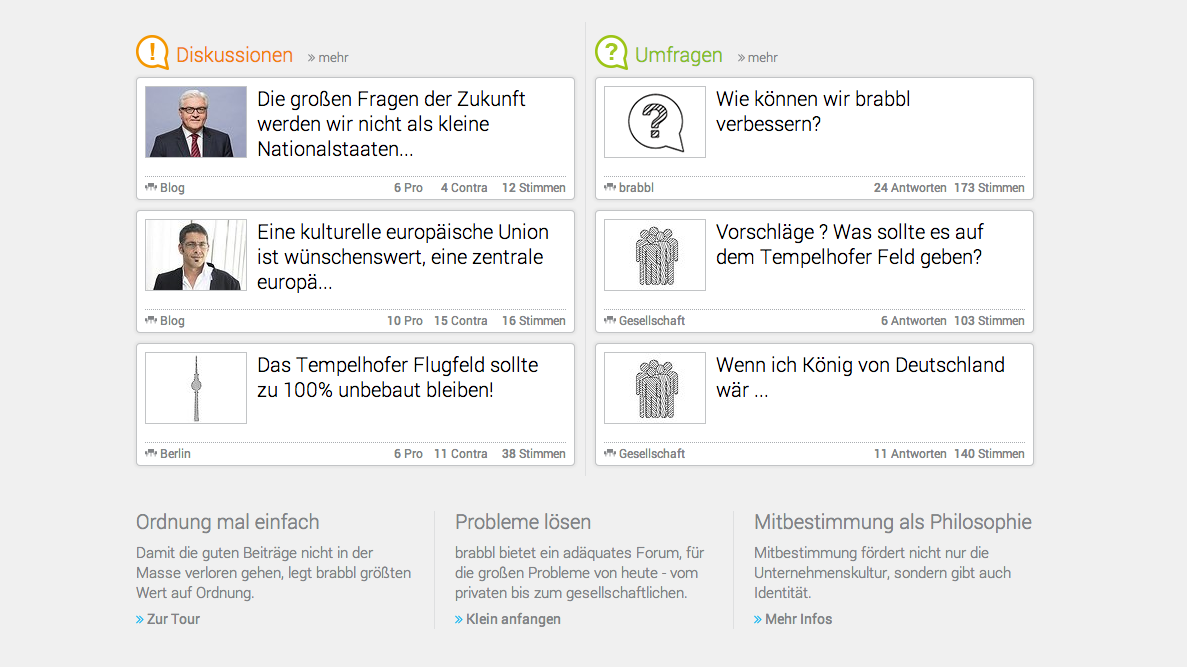Follow the 'Klein anfangen' link
Screen dimensions: 1187x667
(x=508, y=619)
